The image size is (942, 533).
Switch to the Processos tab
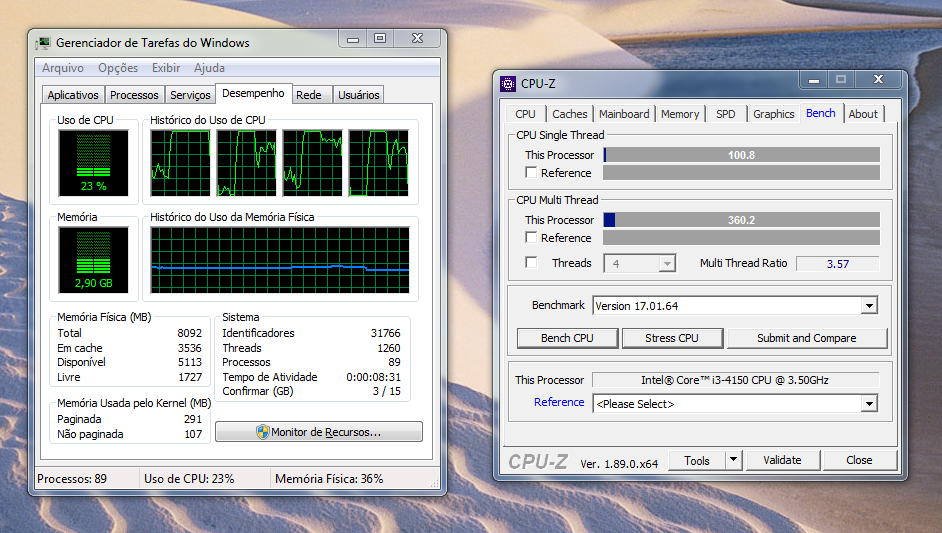click(134, 95)
